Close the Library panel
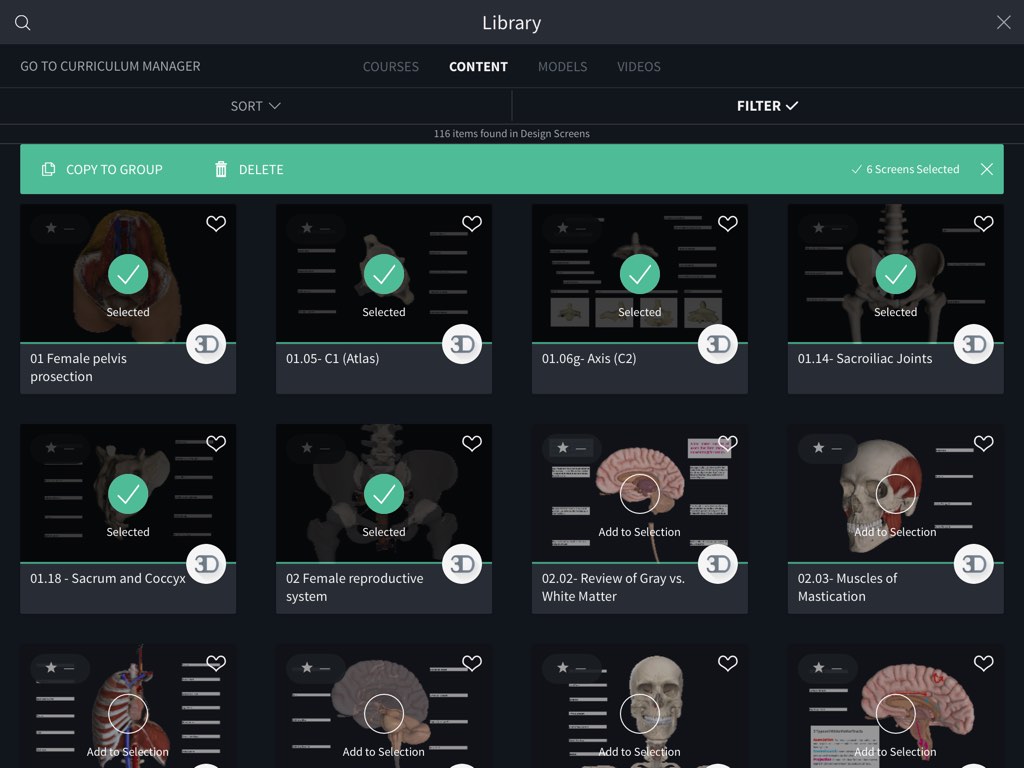The height and width of the screenshot is (768, 1024). pyautogui.click(x=1004, y=22)
